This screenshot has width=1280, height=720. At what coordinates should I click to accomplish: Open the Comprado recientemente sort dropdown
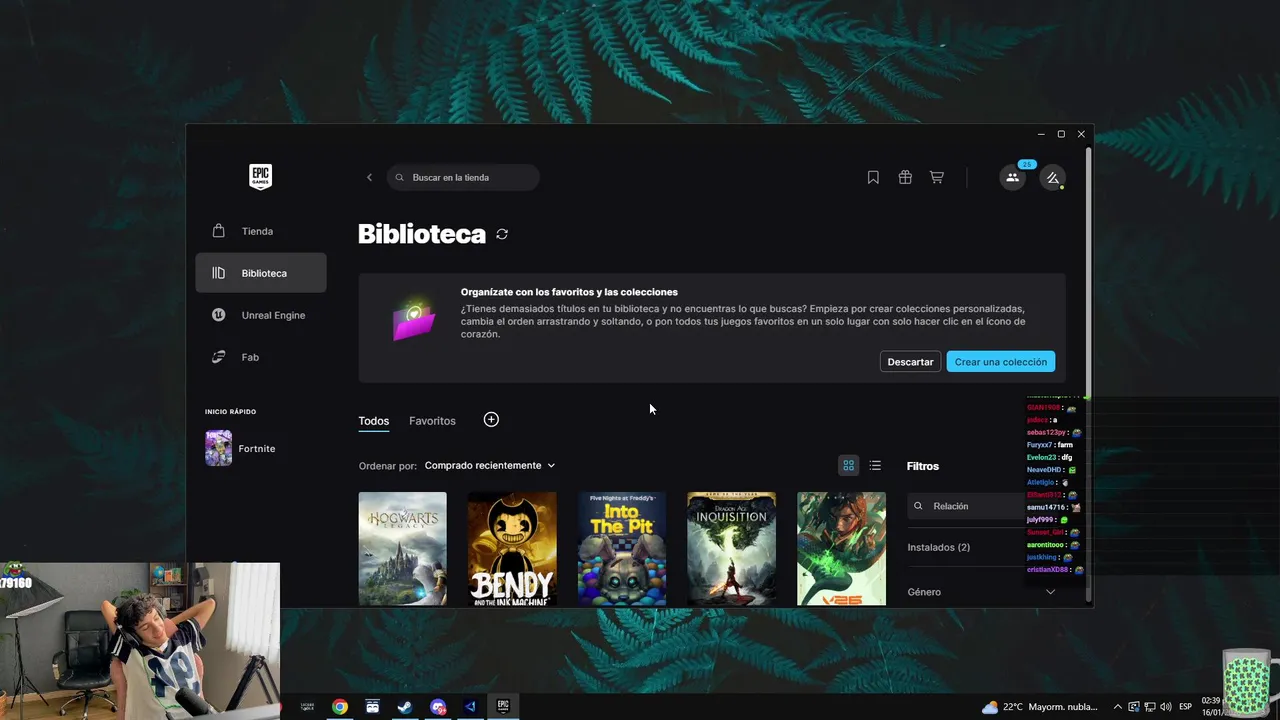click(x=490, y=466)
